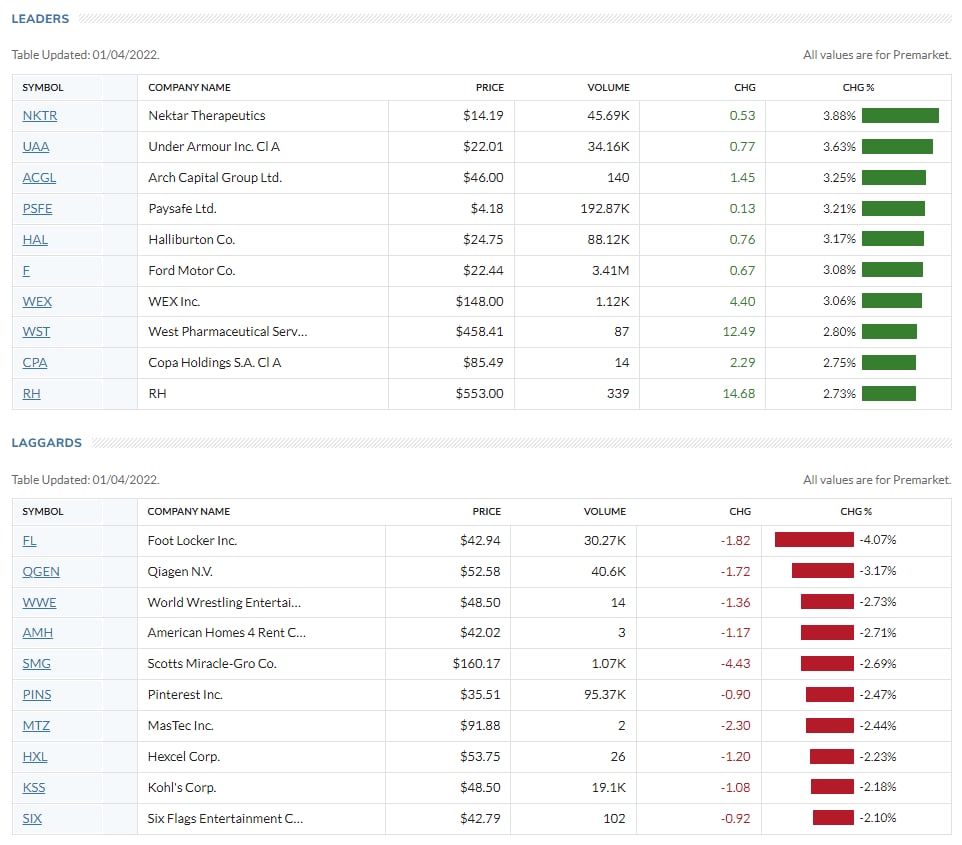This screenshot has width=962, height=845.
Task: Open the FL symbol in Laggards
Action: point(29,541)
